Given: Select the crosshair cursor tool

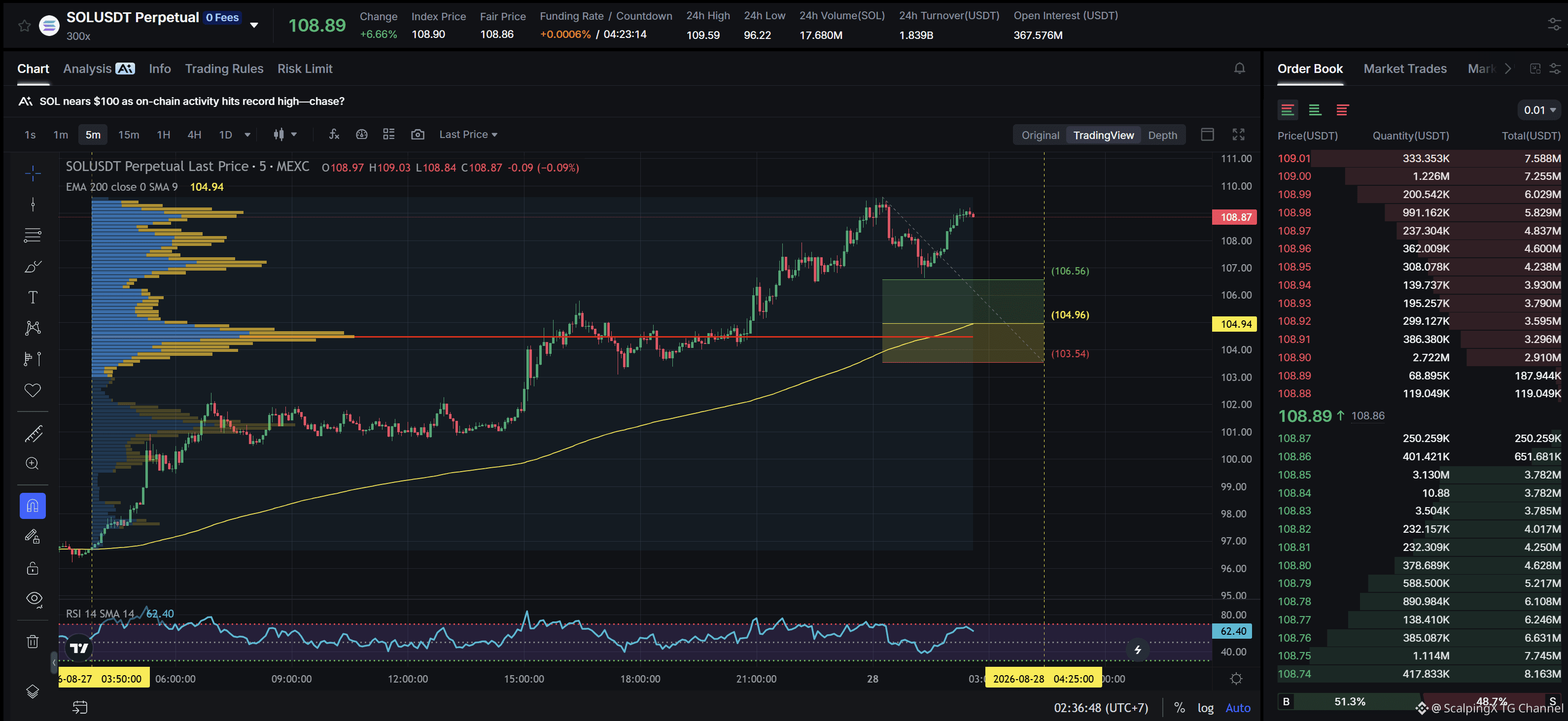Looking at the screenshot, I should (x=33, y=173).
